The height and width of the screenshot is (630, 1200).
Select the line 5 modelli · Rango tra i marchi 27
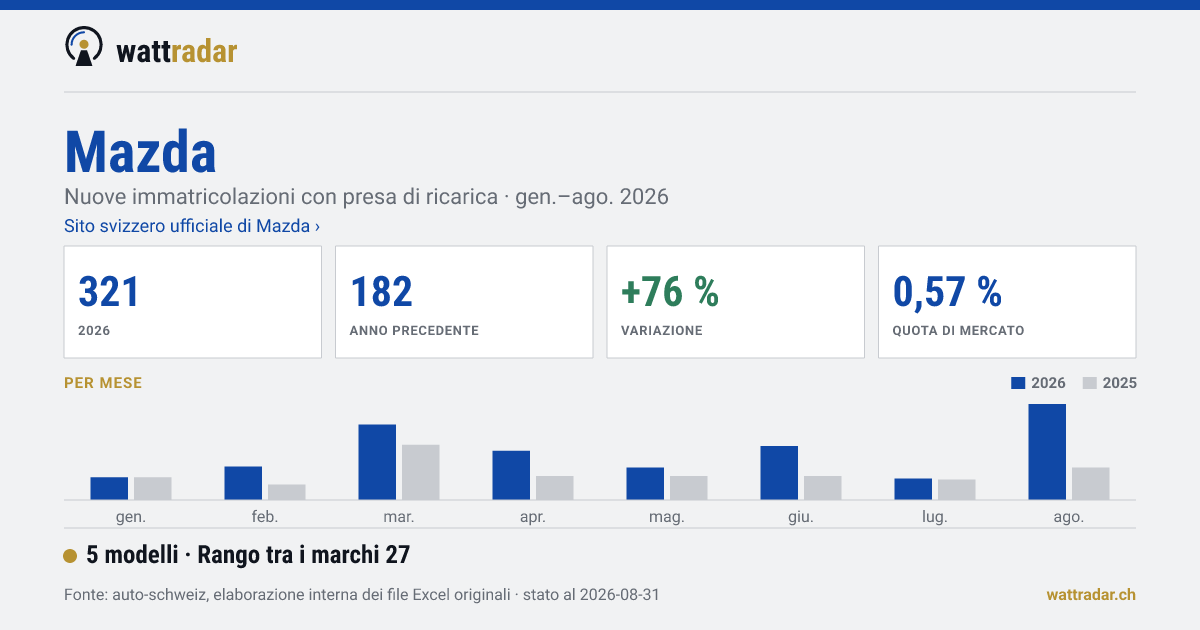click(x=248, y=555)
